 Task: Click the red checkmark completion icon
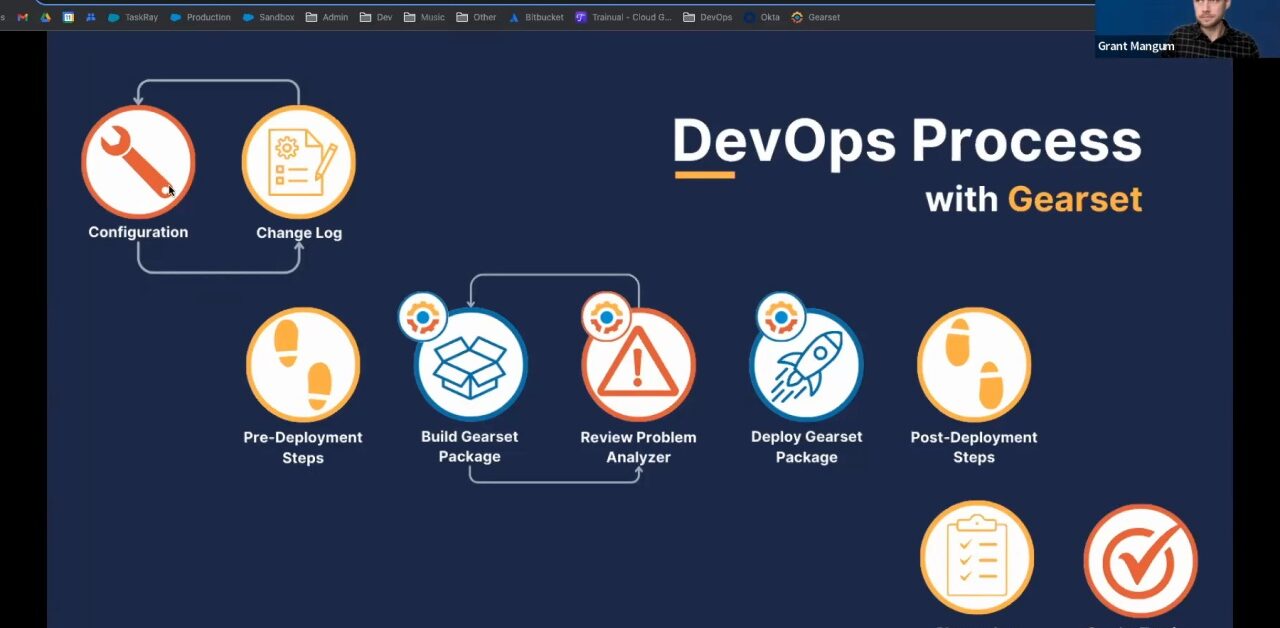coord(1139,560)
